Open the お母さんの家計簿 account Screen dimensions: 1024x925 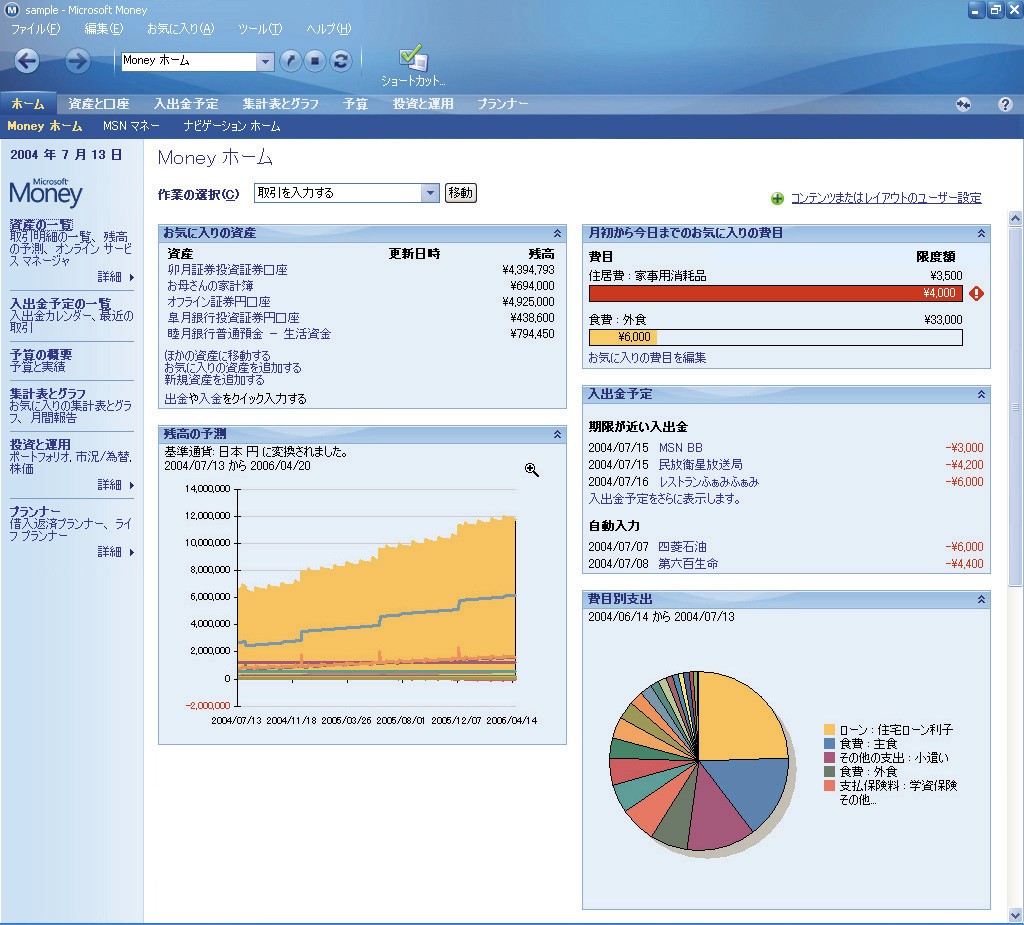click(x=210, y=285)
